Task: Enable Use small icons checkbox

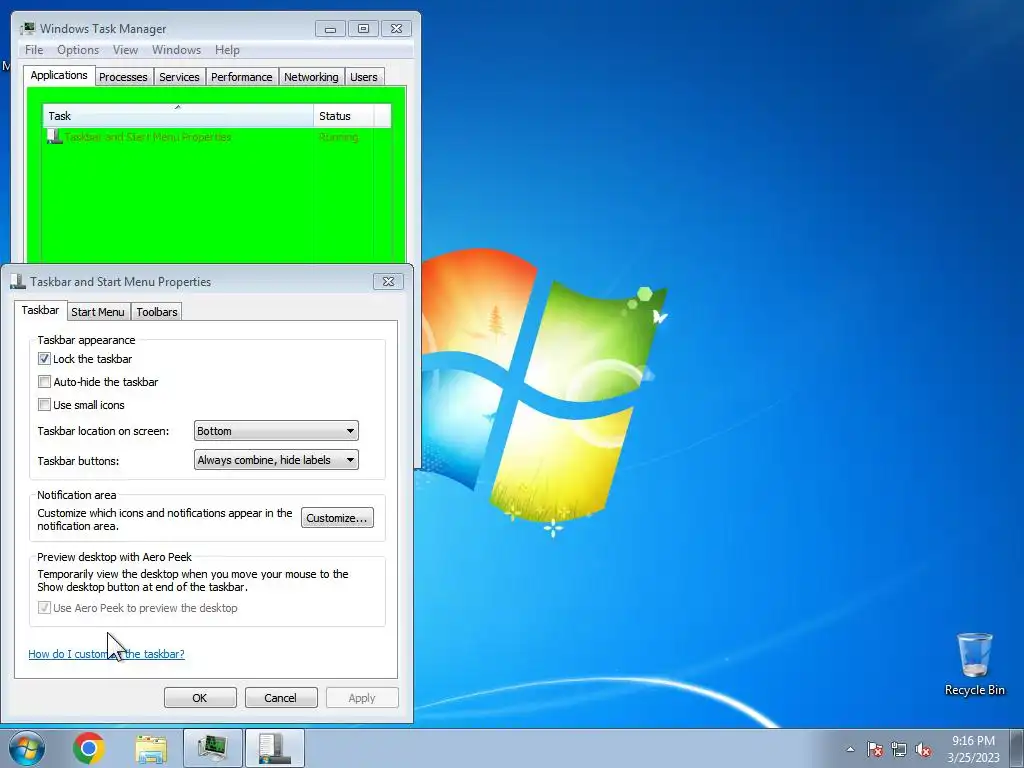Action: coord(44,405)
